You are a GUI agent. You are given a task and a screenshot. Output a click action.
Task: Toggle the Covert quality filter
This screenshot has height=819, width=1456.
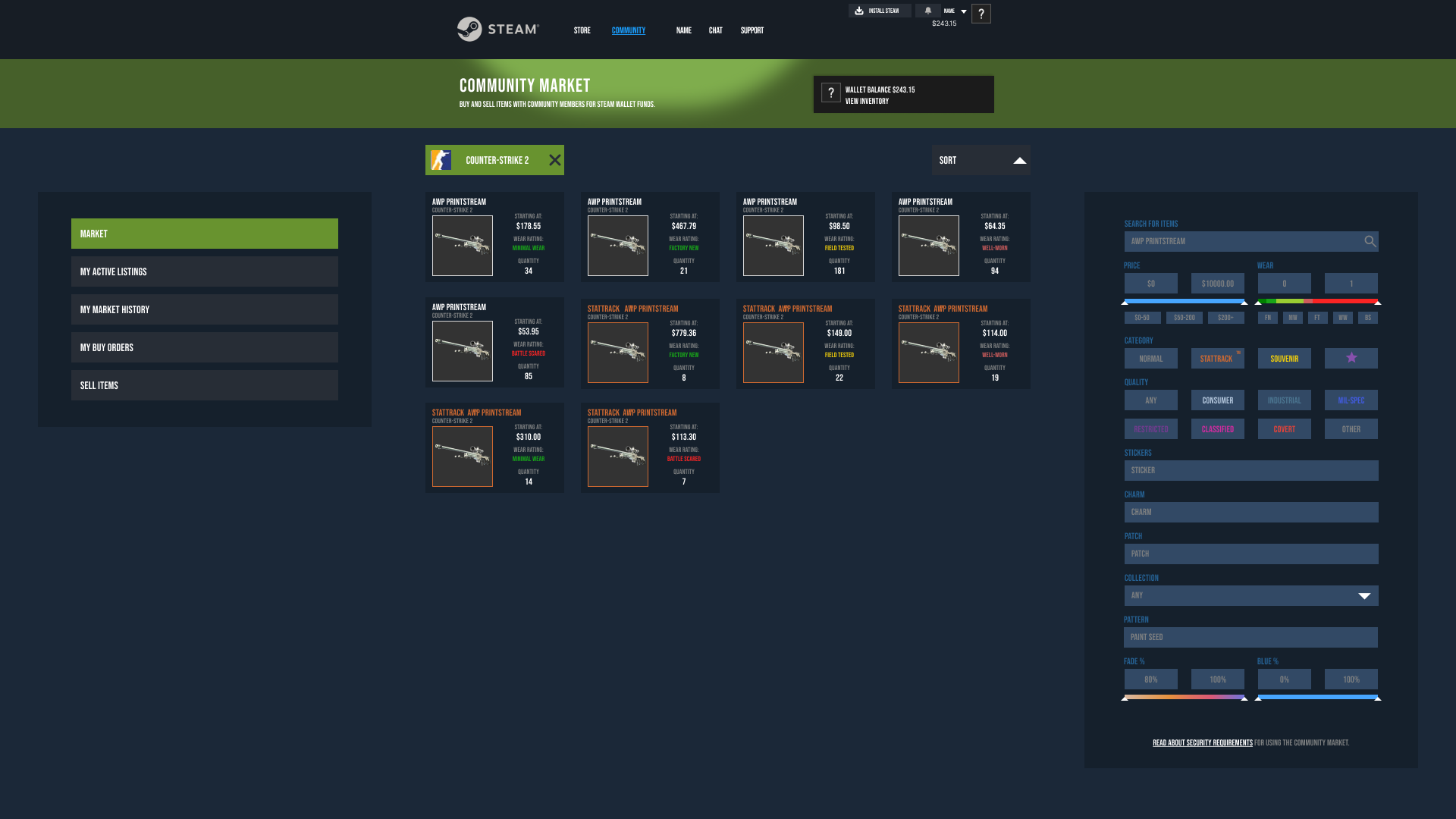coord(1284,429)
